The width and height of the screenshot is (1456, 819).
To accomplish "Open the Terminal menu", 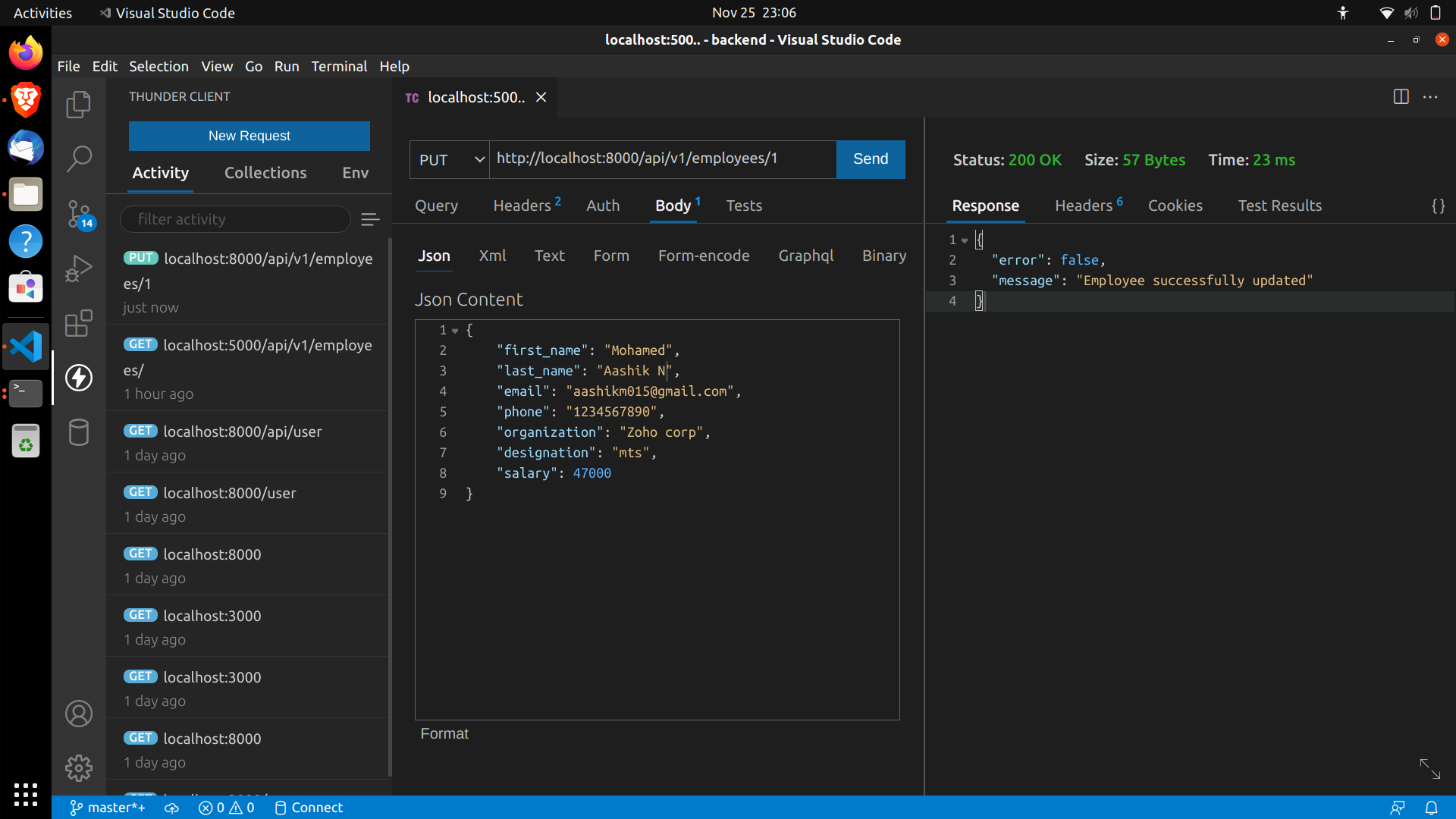I will point(339,67).
